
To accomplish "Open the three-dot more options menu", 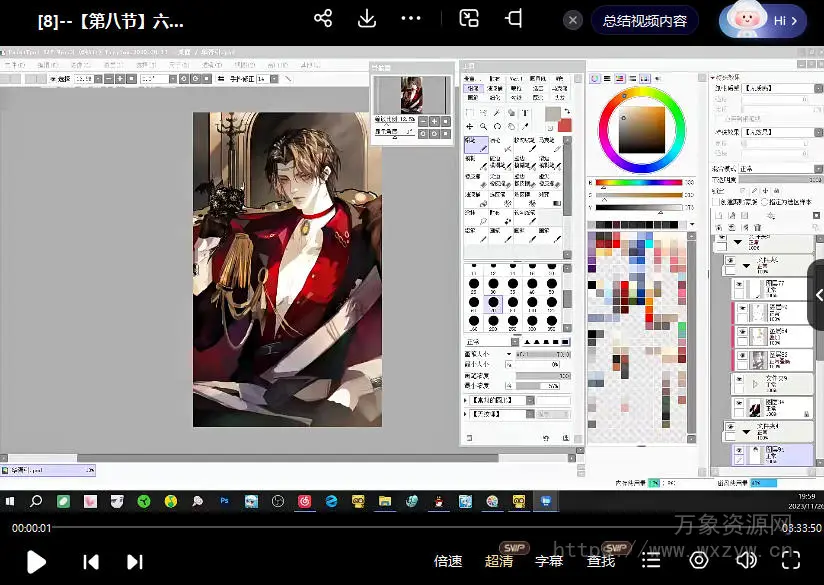I will [411, 19].
